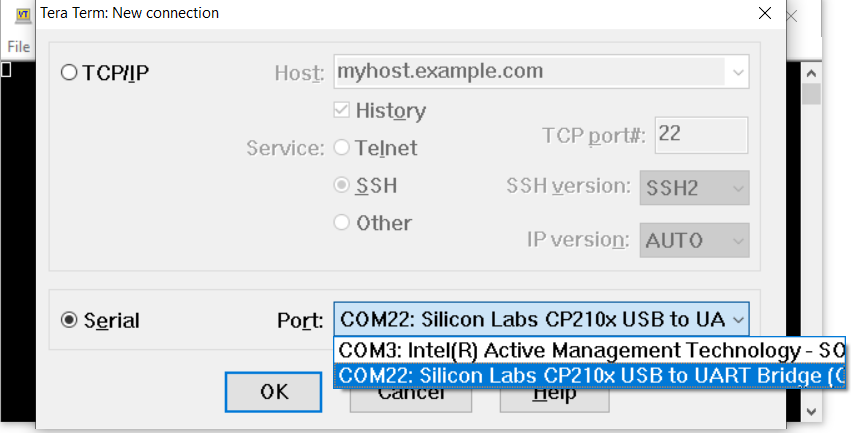Choose the Telnet service option
Screen dimensions: 851x433
342,148
